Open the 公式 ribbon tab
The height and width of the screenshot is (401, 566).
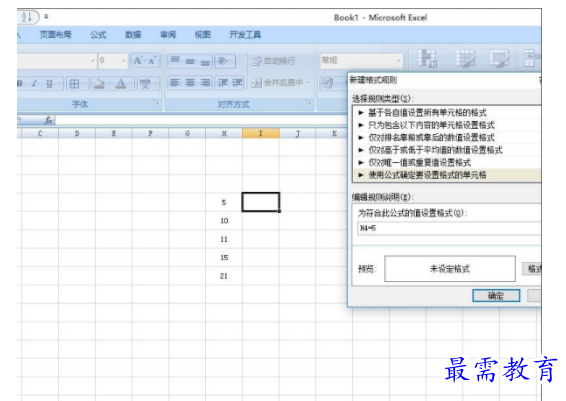98,35
